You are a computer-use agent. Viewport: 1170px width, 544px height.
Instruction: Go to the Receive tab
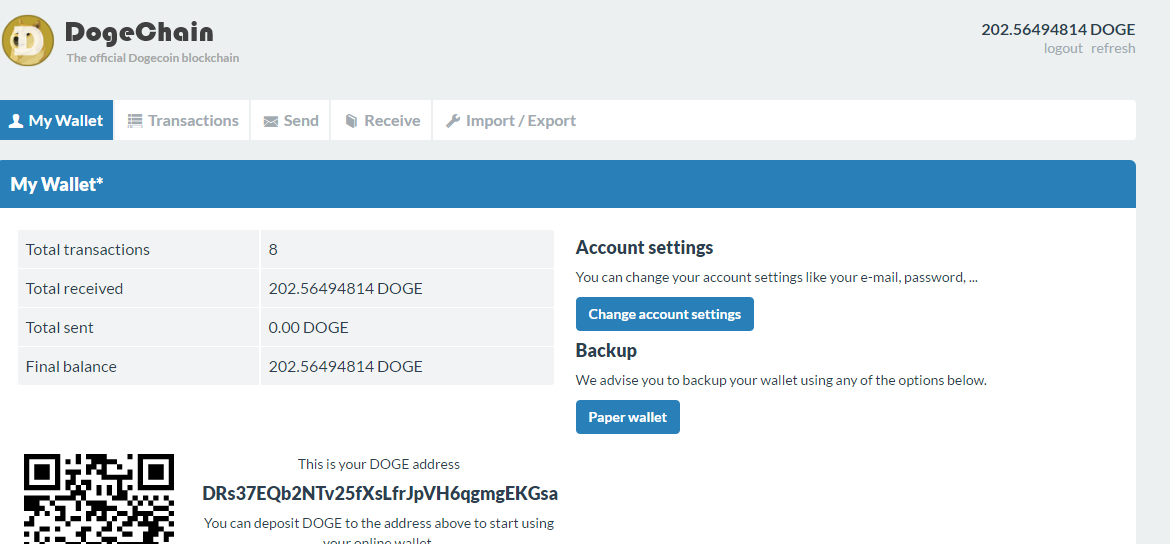(382, 120)
